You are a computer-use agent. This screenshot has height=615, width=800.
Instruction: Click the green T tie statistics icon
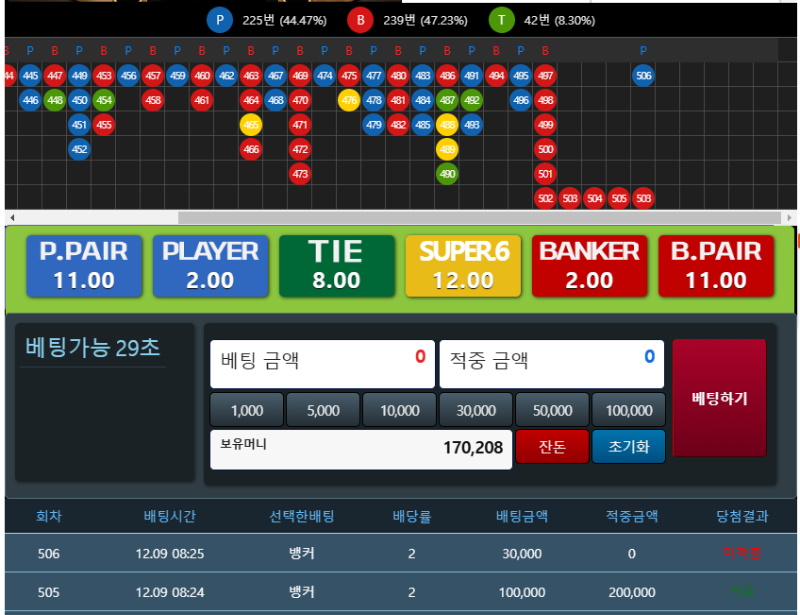pos(501,20)
